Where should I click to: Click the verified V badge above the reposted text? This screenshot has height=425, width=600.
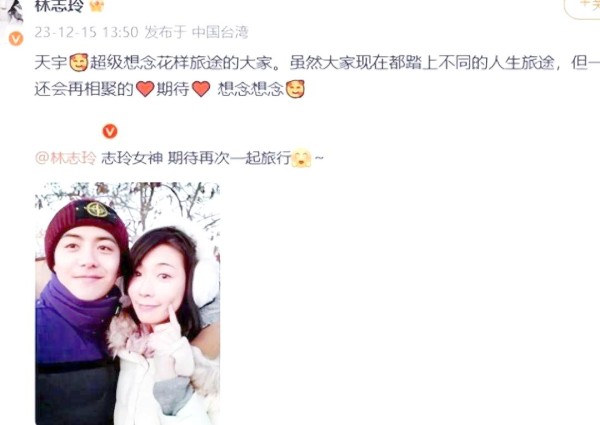point(110,131)
